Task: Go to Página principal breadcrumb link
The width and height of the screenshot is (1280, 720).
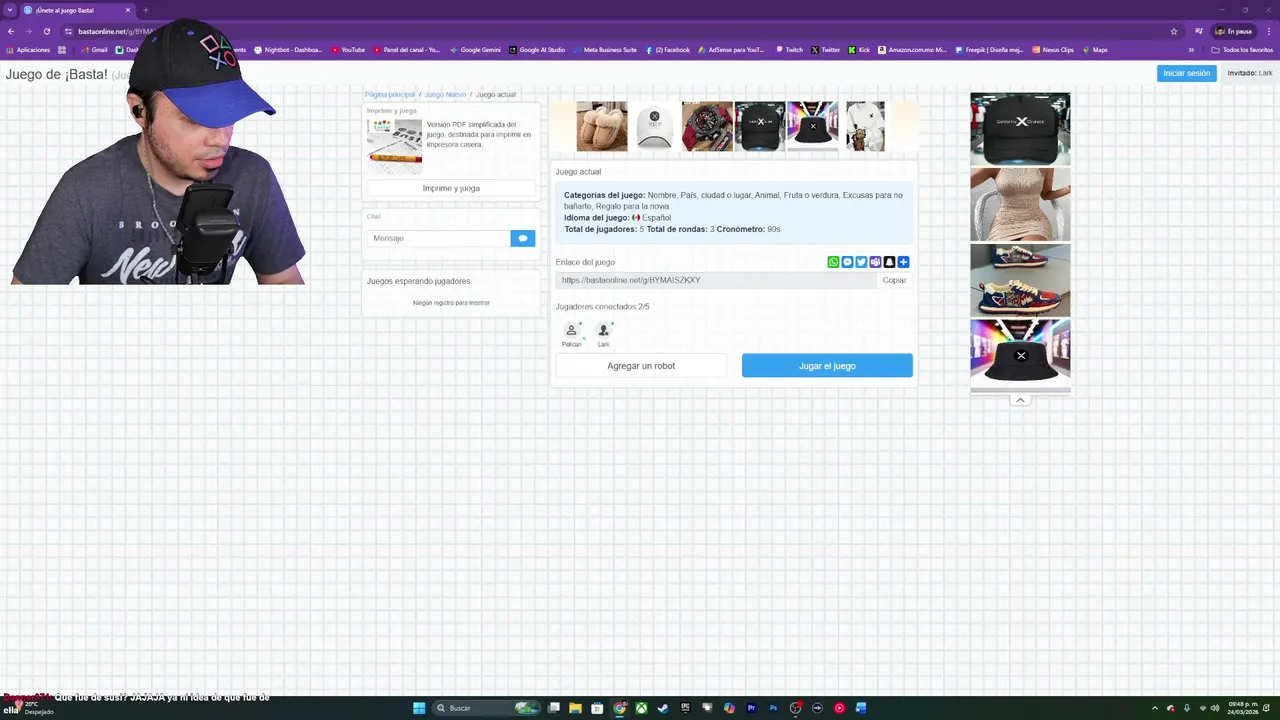Action: tap(390, 94)
